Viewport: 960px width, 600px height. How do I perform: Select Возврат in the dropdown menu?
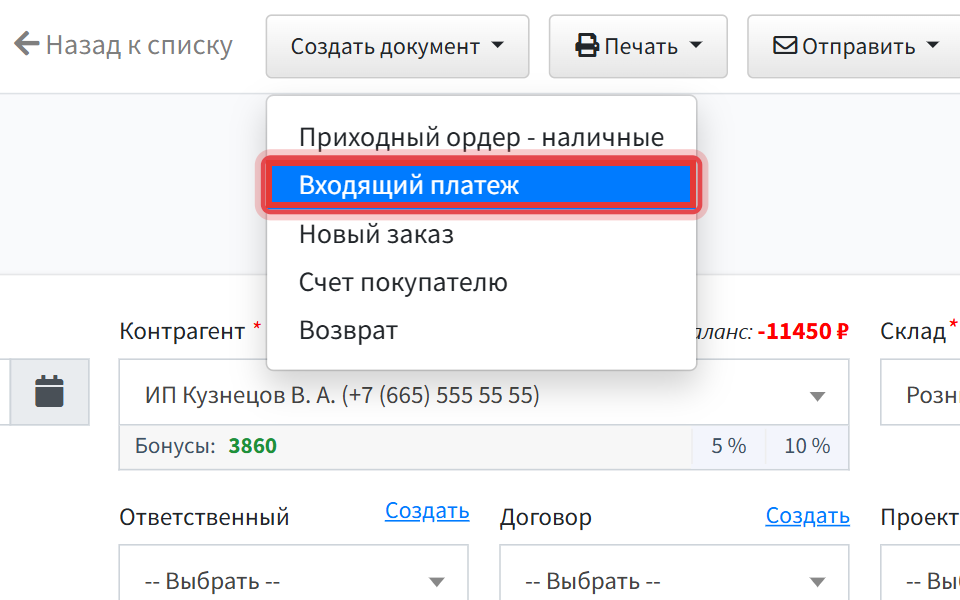pos(481,330)
